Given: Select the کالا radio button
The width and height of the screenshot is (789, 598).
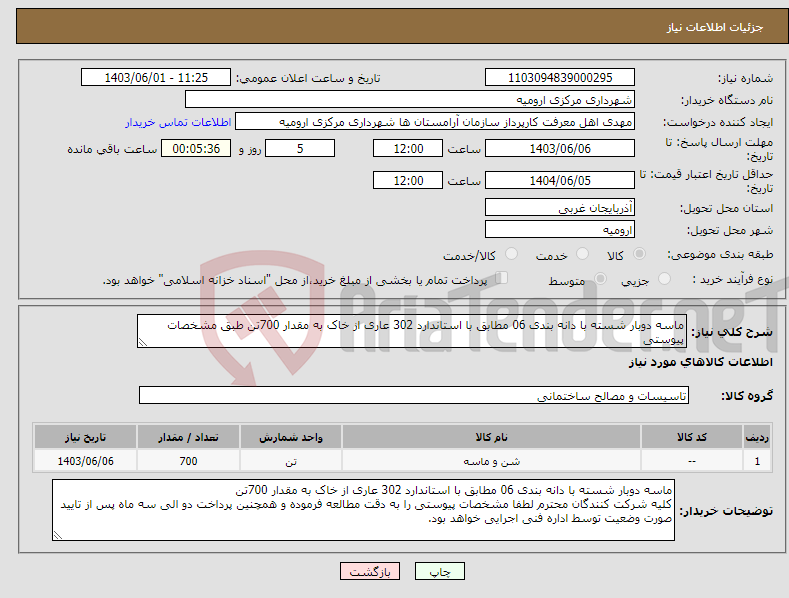Looking at the screenshot, I should [639, 254].
